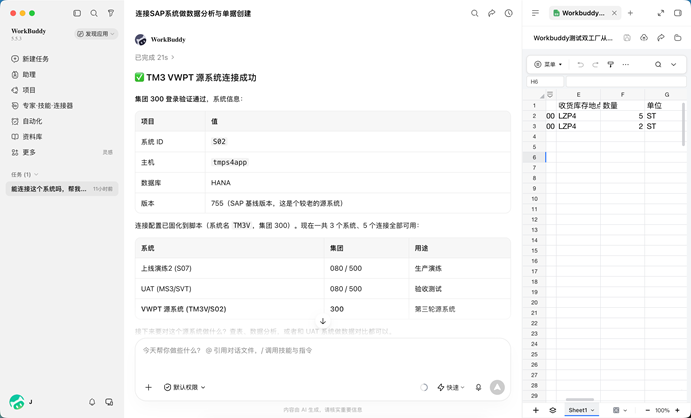This screenshot has width=691, height=418.
Task: Add a new sheet with plus icon
Action: (535, 410)
